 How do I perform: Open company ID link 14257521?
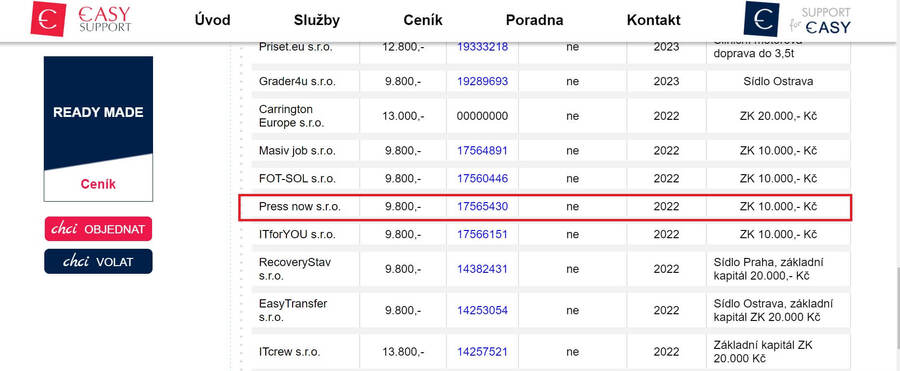click(482, 351)
